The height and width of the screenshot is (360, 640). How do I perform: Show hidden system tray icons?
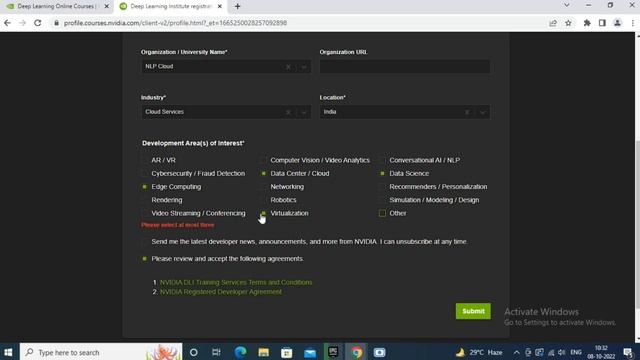click(x=516, y=352)
